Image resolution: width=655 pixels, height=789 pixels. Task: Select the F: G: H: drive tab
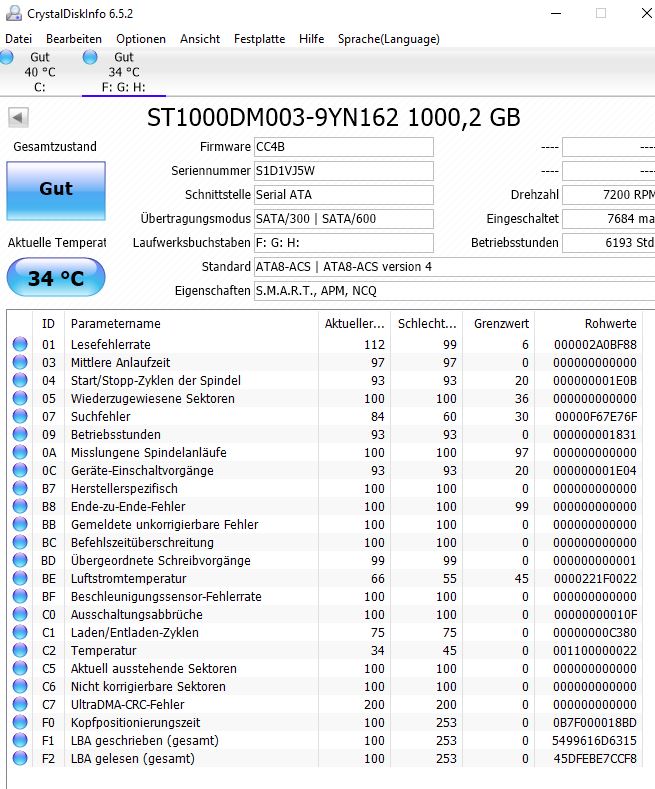(124, 72)
